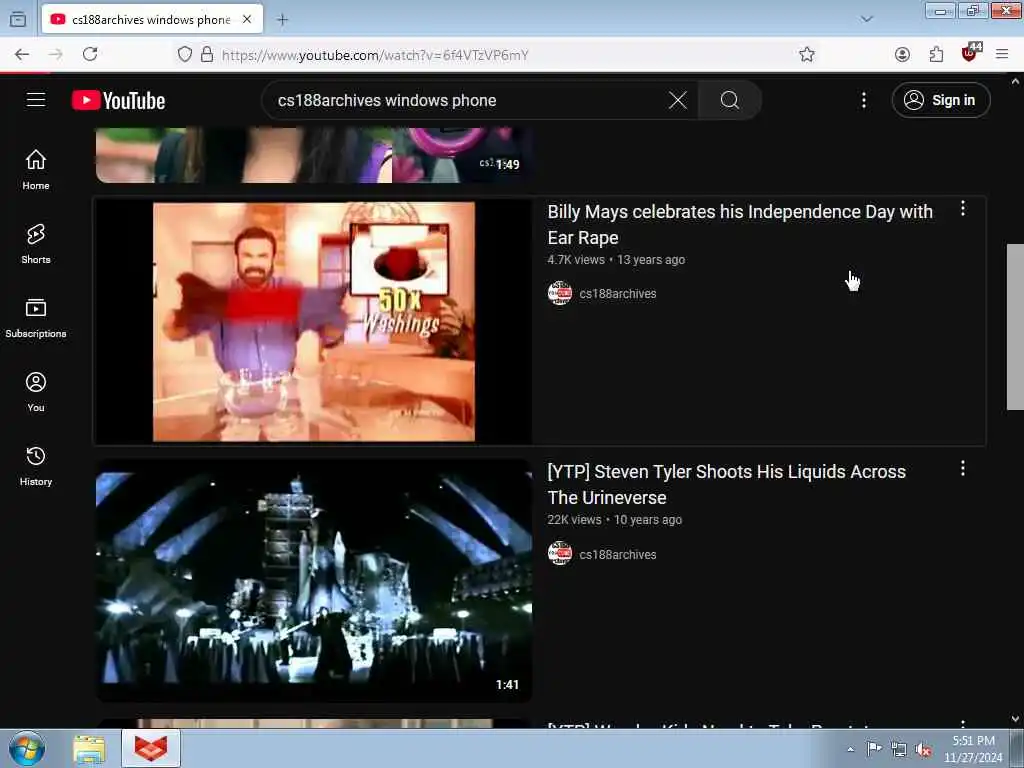The height and width of the screenshot is (768, 1024).
Task: Open Steven Tyler video thumbnail
Action: point(314,581)
